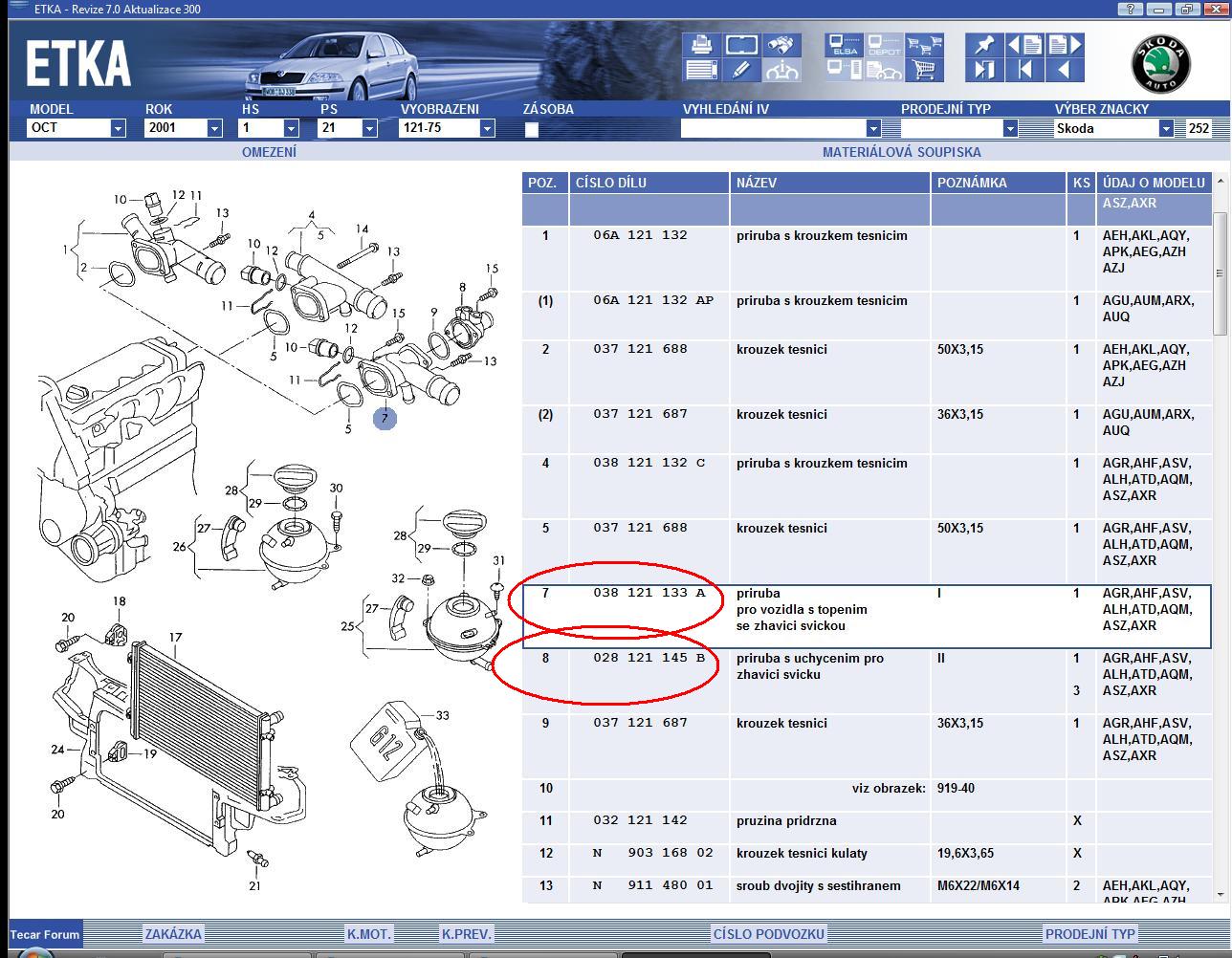The height and width of the screenshot is (958, 1232).
Task: Go to next page with document-arrow icon
Action: point(1064,45)
